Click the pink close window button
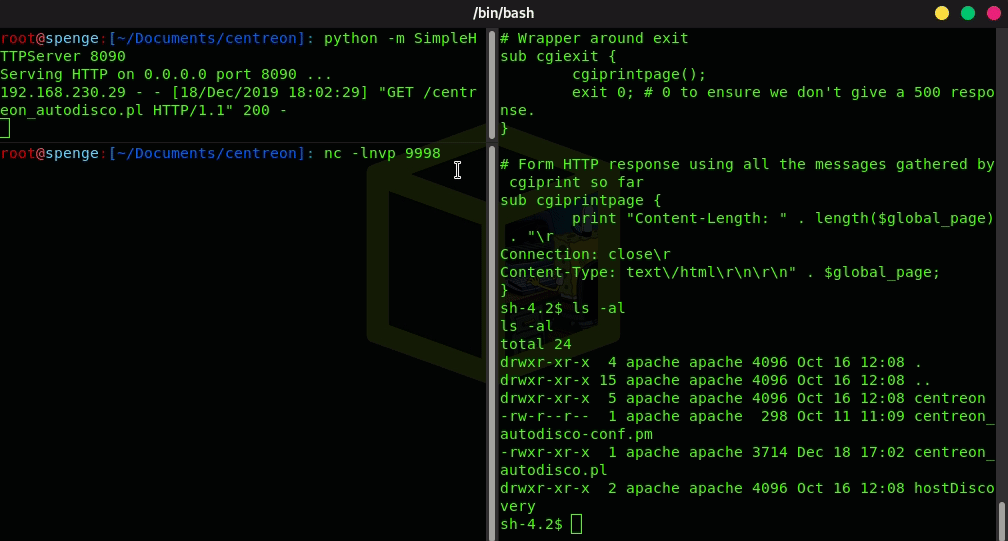This screenshot has width=1008, height=541. (994, 13)
